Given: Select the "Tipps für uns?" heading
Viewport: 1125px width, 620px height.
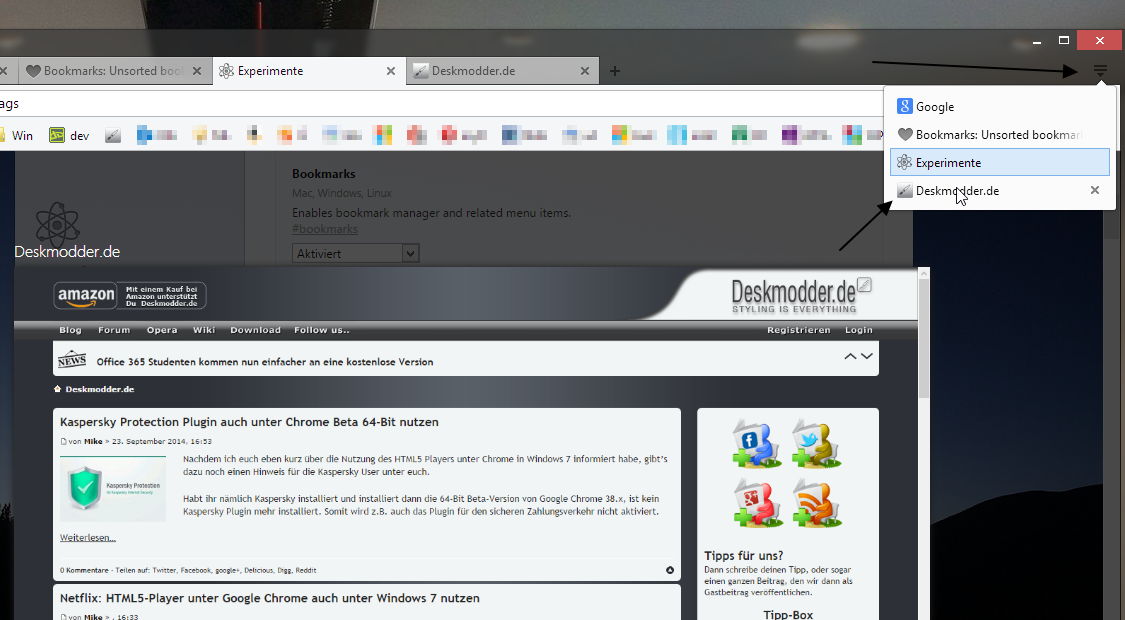Looking at the screenshot, I should coord(743,555).
